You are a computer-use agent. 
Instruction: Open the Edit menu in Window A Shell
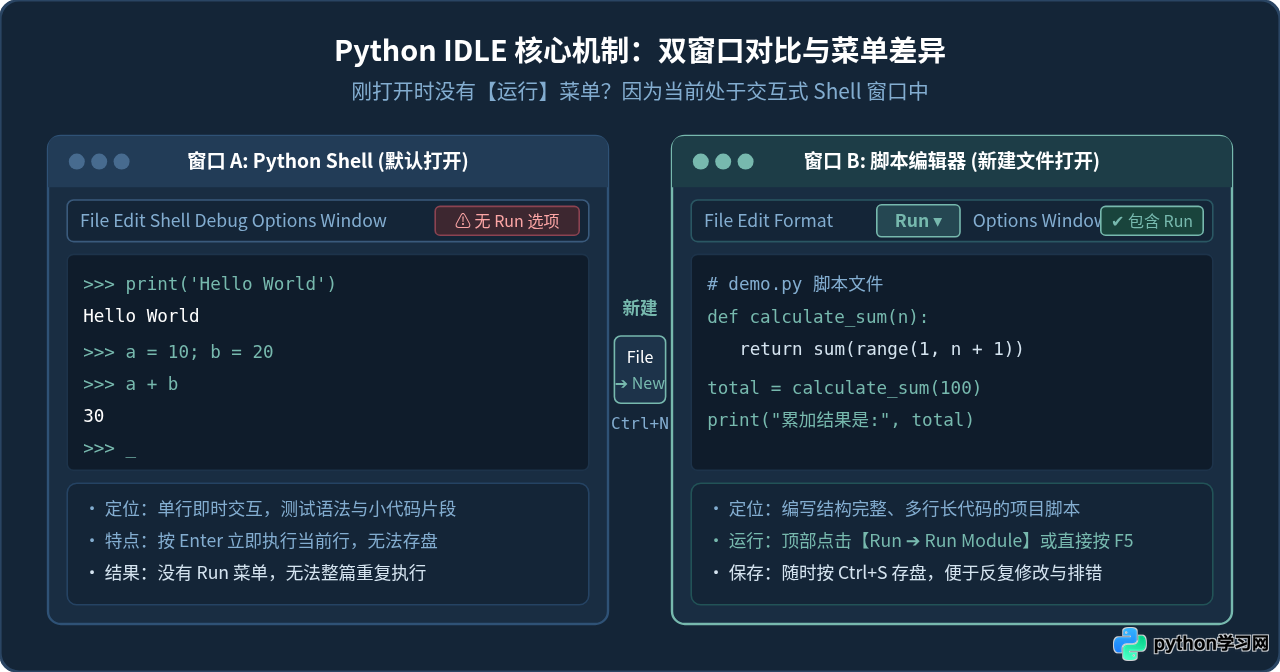click(129, 221)
